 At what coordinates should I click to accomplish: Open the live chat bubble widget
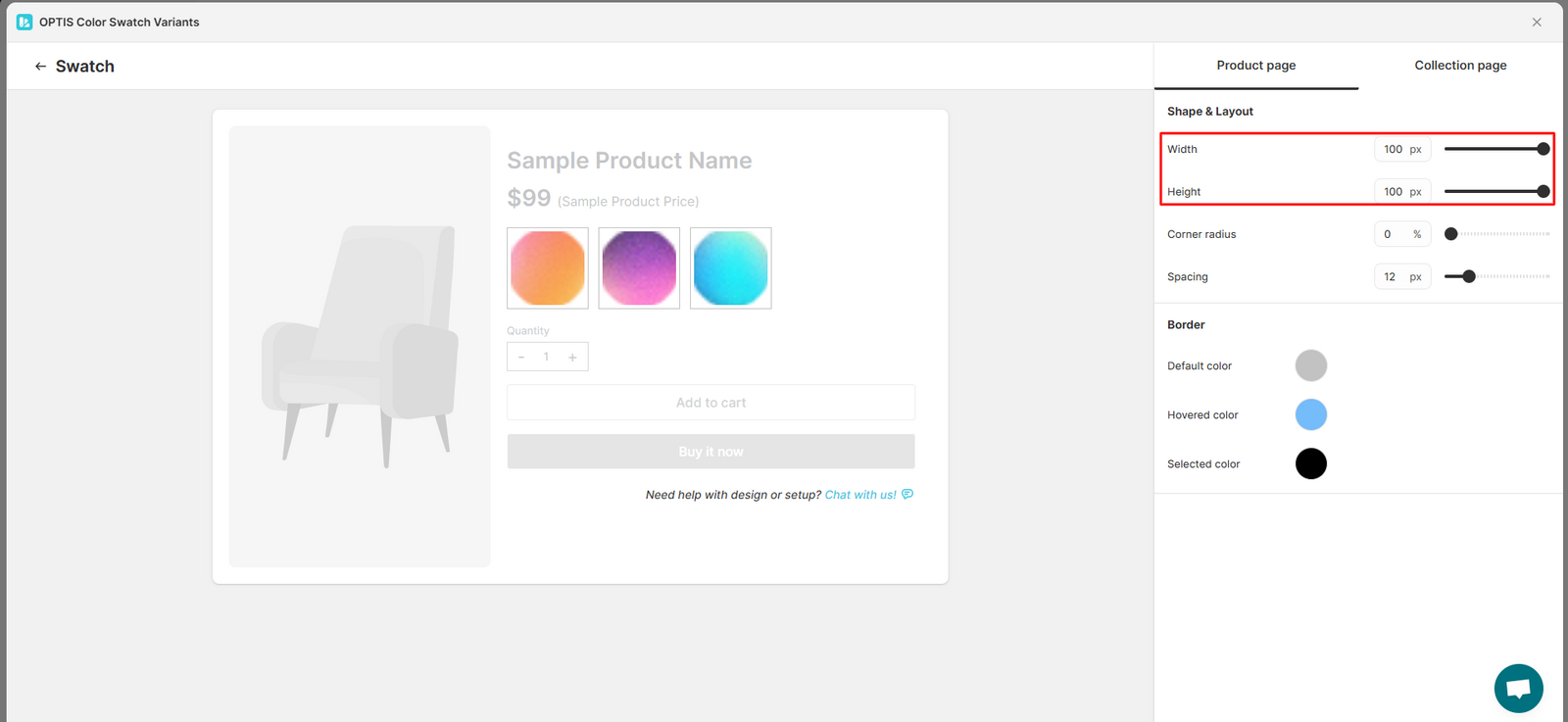(1518, 688)
